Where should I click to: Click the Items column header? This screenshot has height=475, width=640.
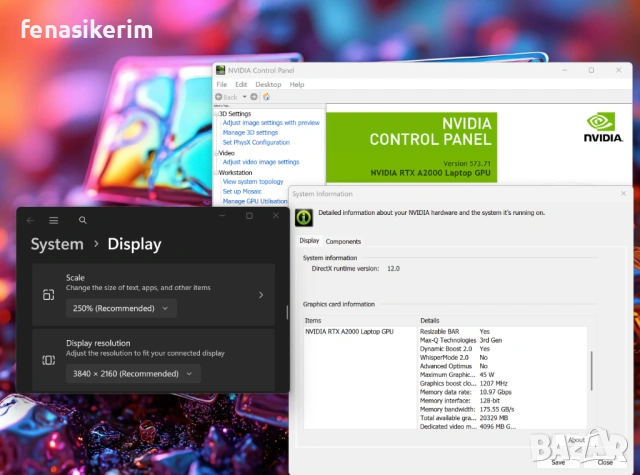[361, 320]
